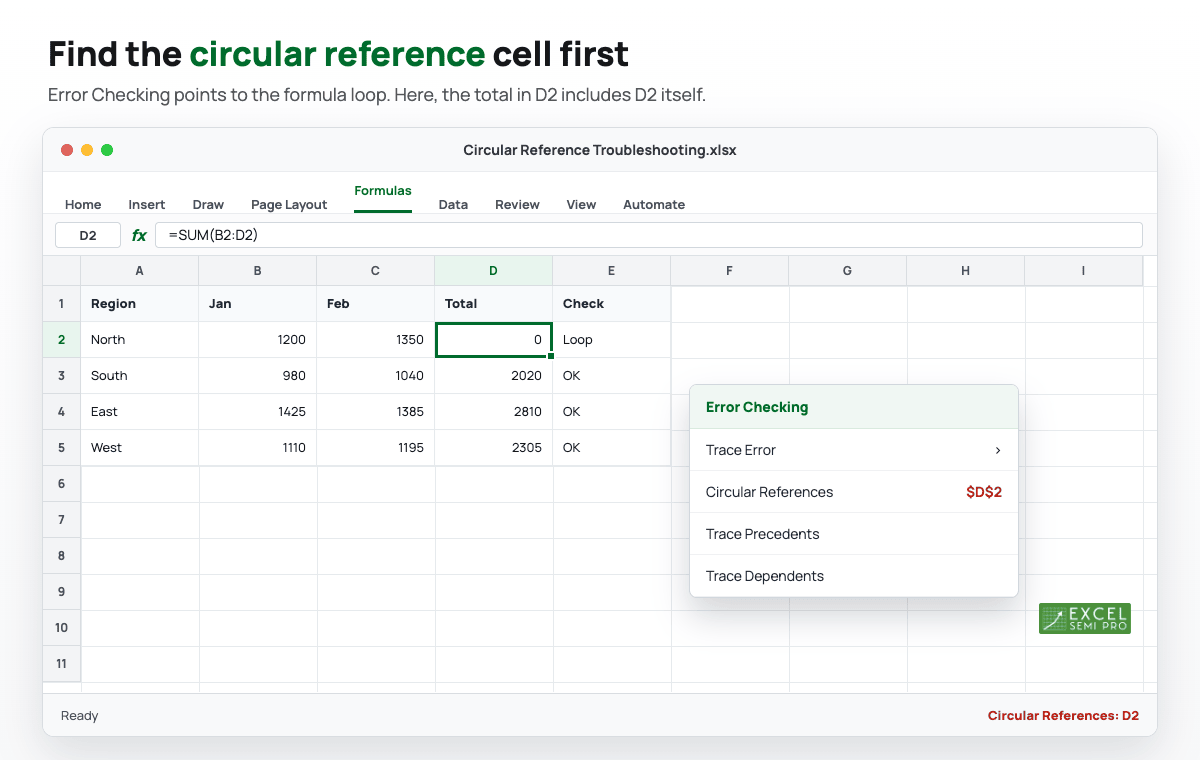Screen dimensions: 1200x760
Task: Switch to the View tab
Action: coord(581,204)
